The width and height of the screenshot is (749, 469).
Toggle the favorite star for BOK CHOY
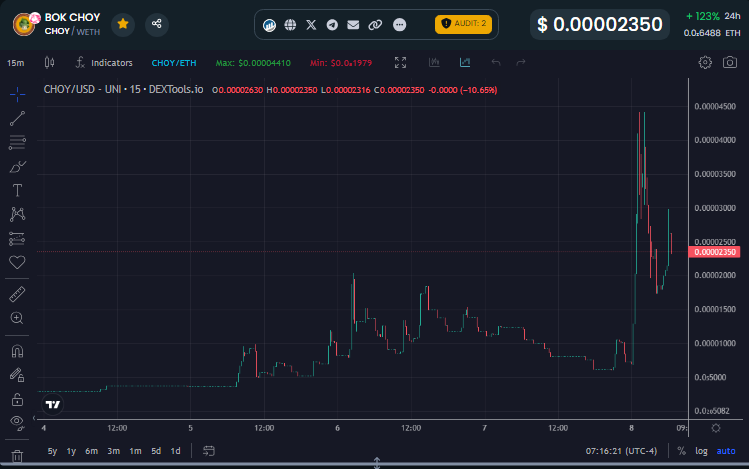123,24
